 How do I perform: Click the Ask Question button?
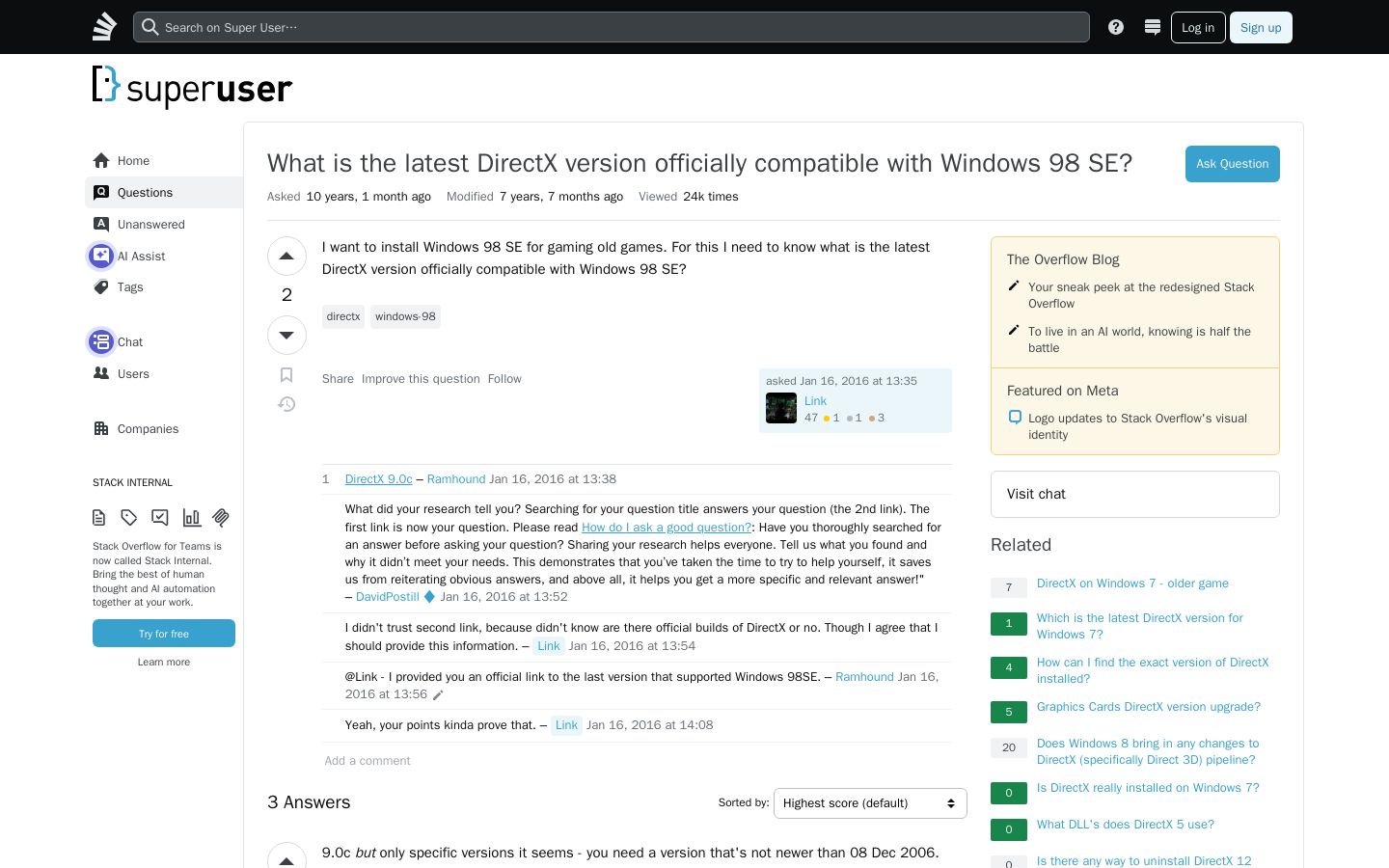1233,164
